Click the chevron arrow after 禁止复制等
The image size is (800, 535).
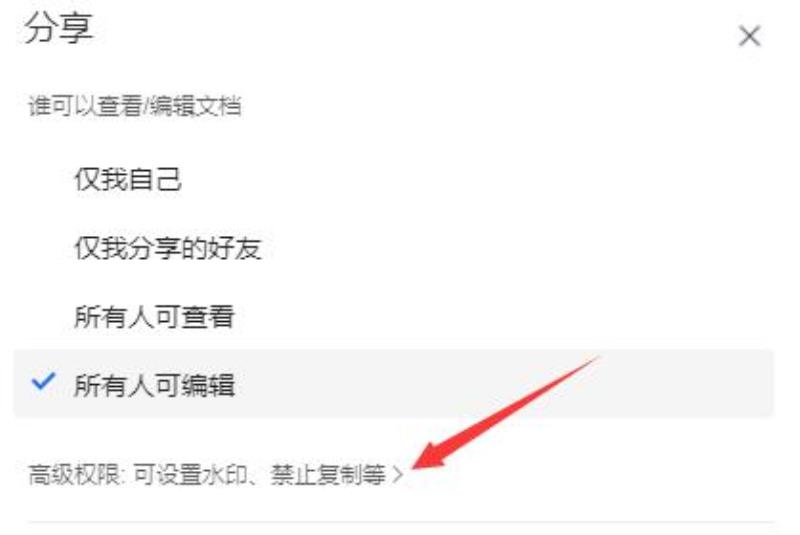click(397, 475)
